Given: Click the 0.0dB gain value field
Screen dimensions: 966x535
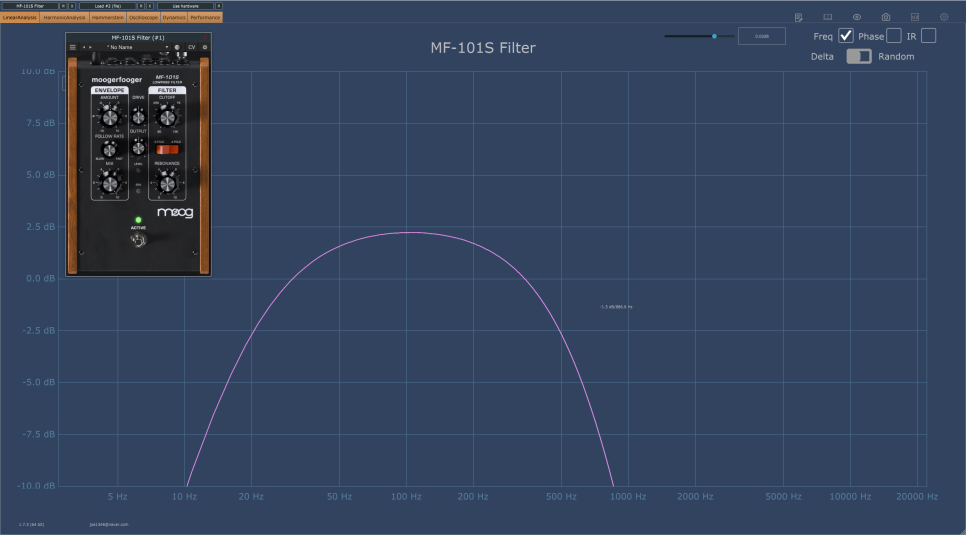Looking at the screenshot, I should [x=761, y=36].
